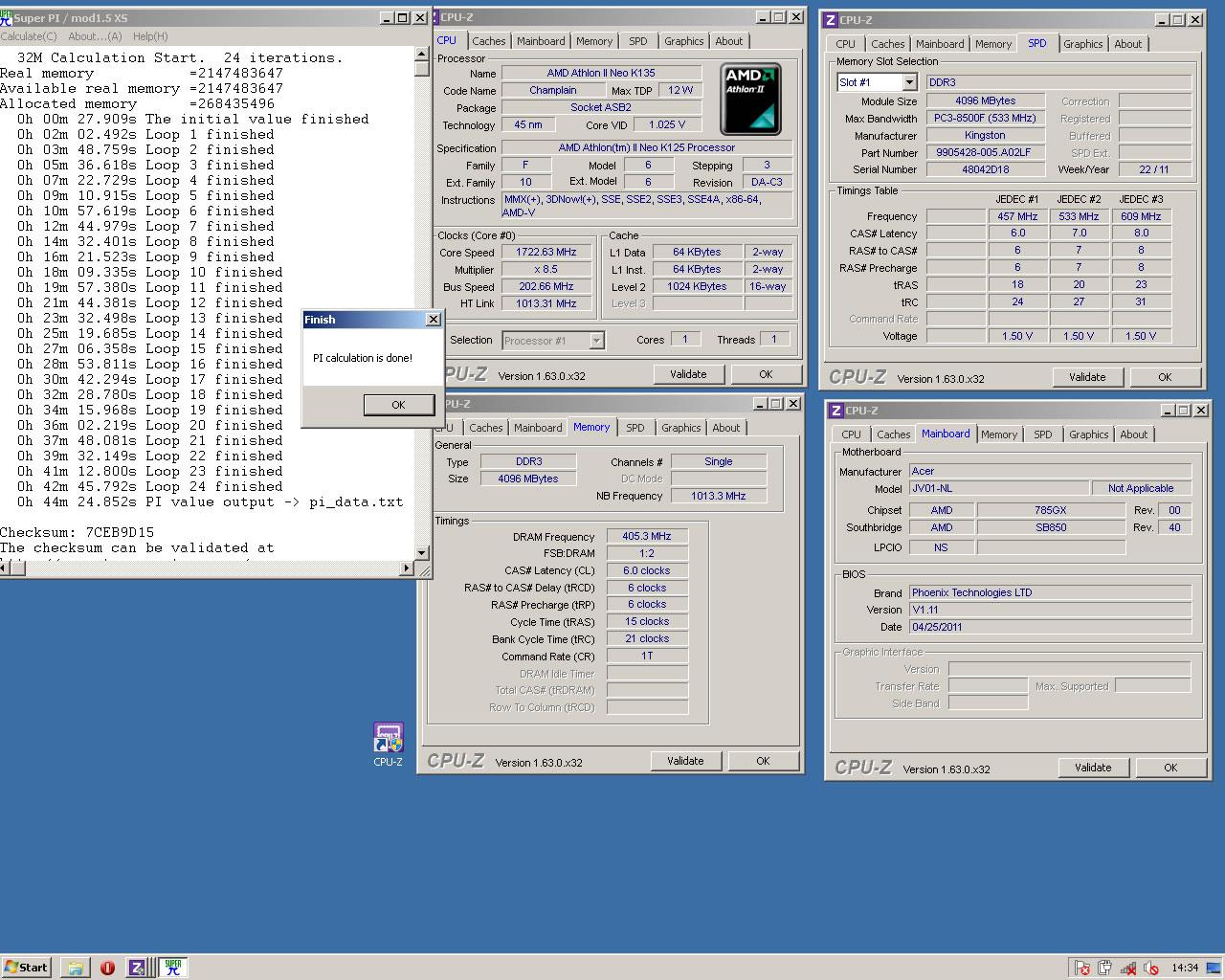Click Super PI vertical scrollbar down arrow
1225x980 pixels.
[x=422, y=552]
